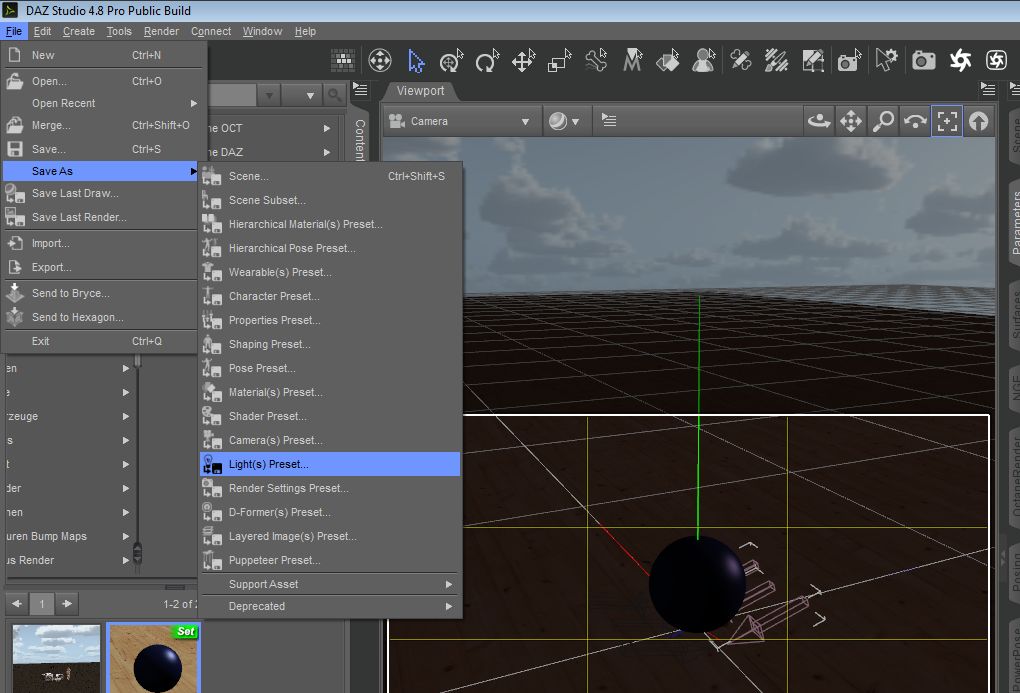
Task: Select the Scale tool icon
Action: [559, 61]
